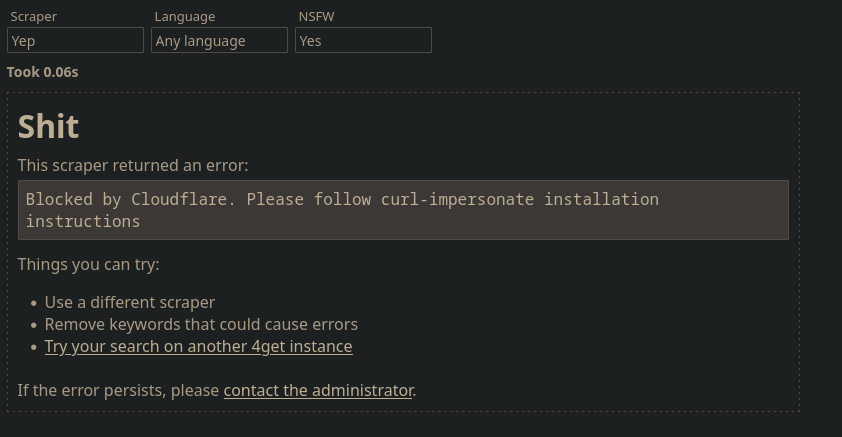Click the Things you can try text

(89, 265)
